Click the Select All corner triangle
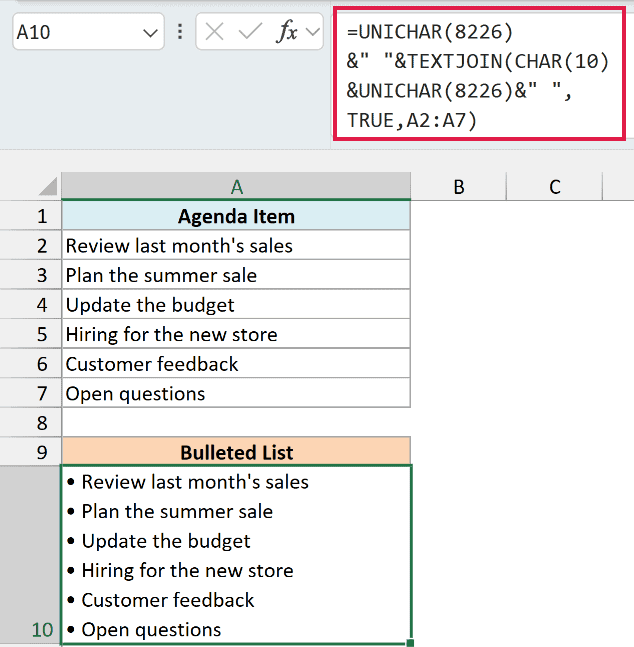Screen dimensions: 634x647 coord(48,186)
